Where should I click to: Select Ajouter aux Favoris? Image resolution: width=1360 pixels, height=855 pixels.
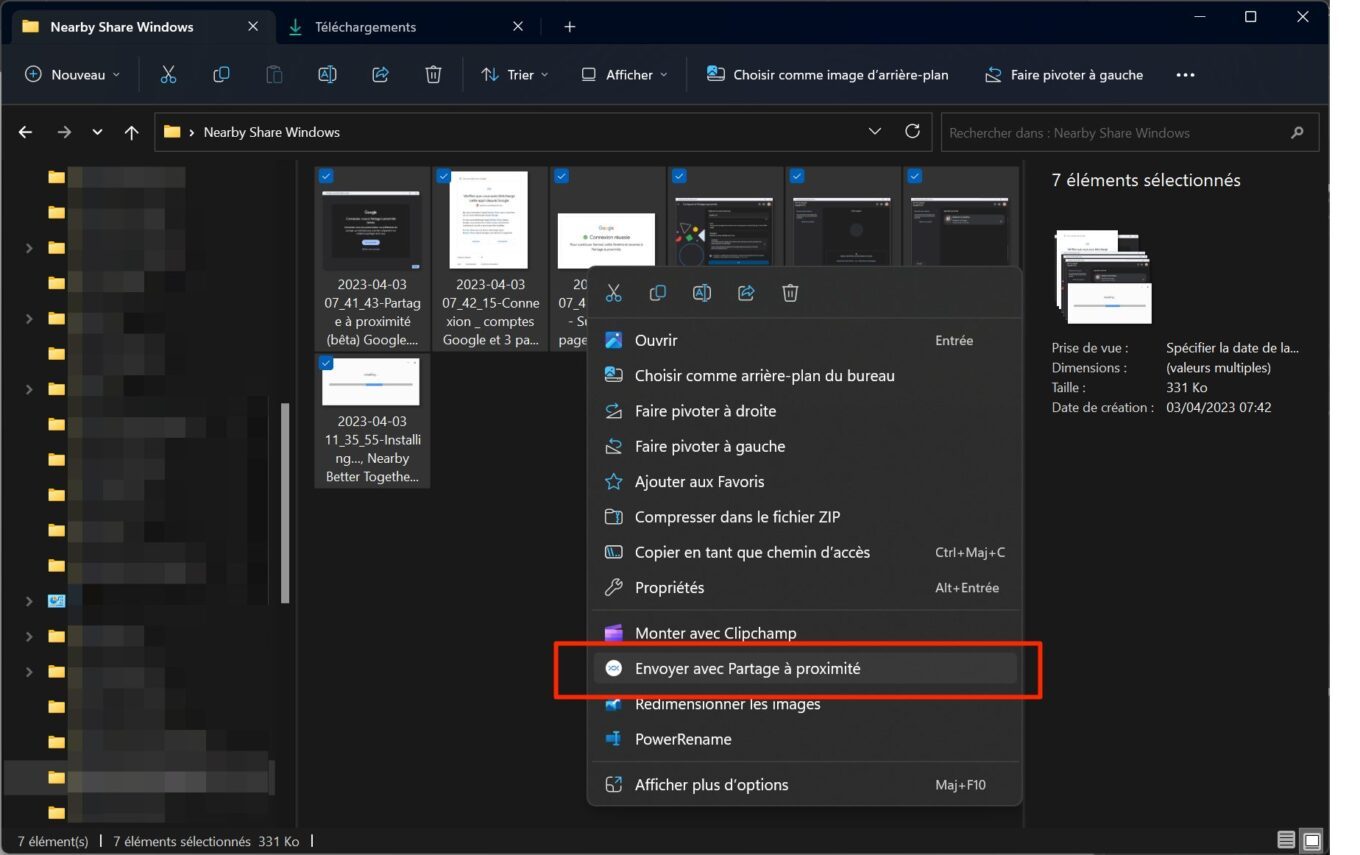tap(804, 481)
